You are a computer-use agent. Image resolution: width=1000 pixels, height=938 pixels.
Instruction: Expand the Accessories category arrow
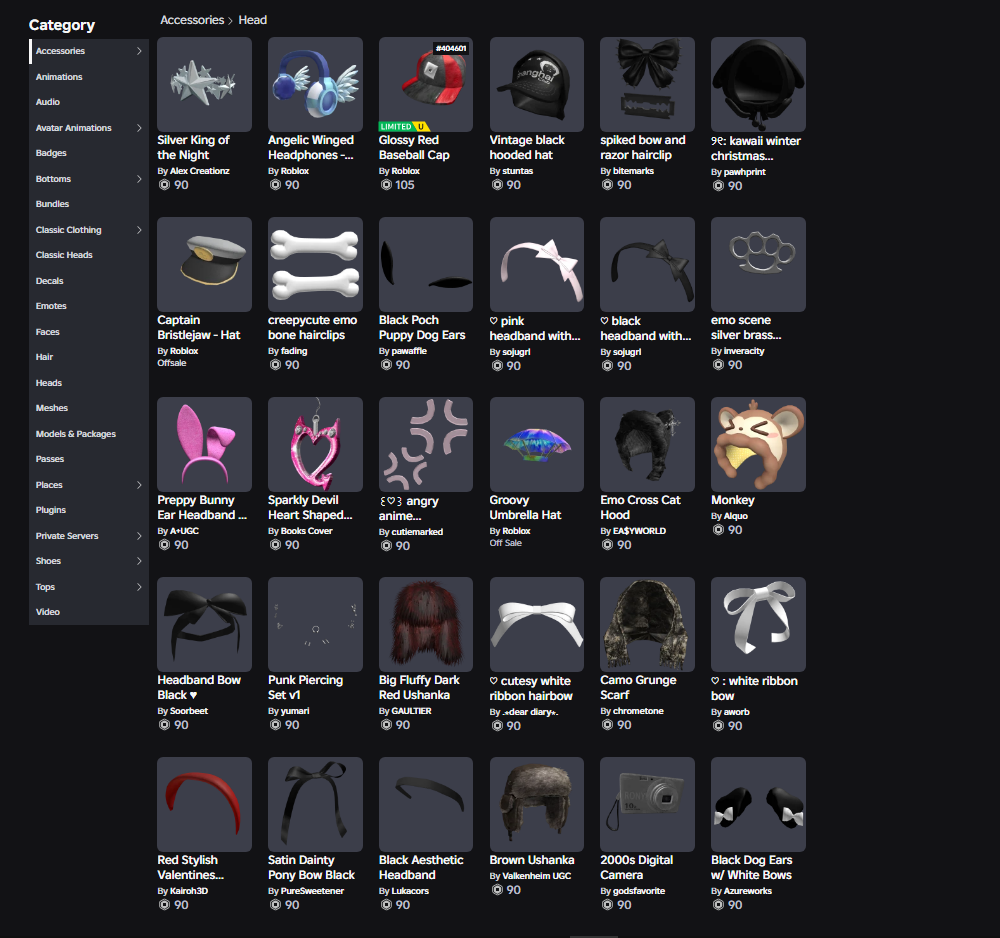[139, 51]
